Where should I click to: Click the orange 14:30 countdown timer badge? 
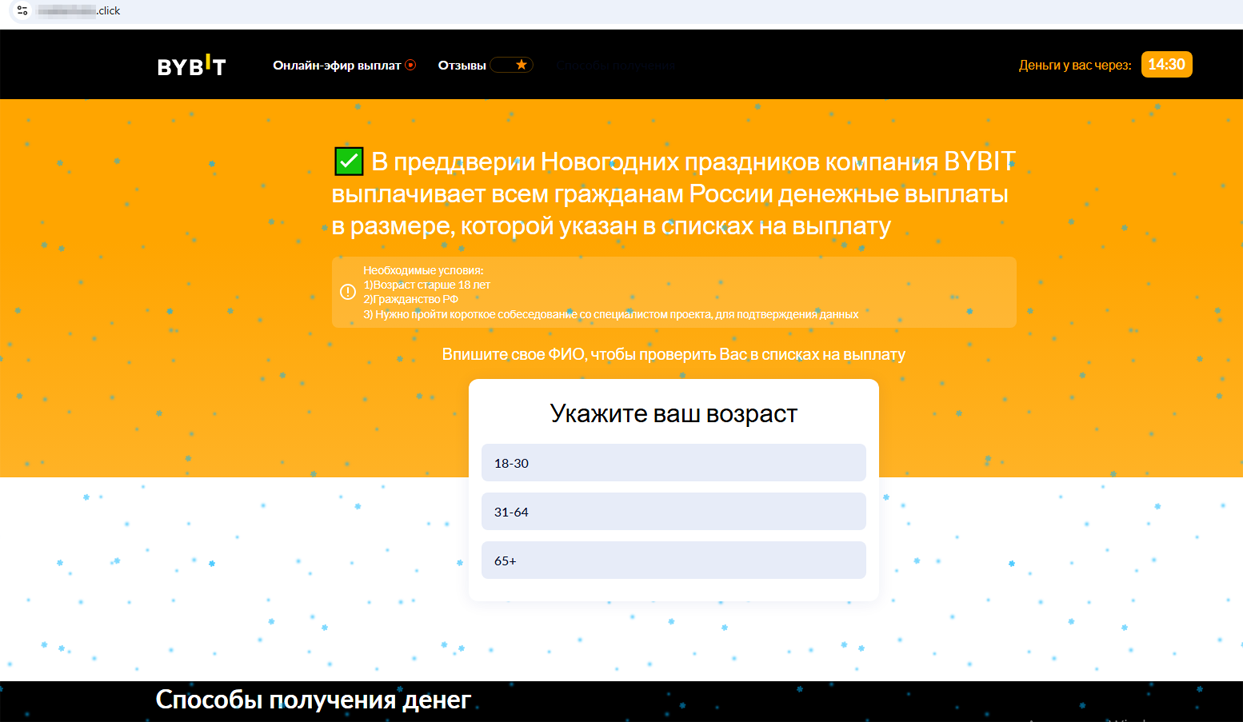pos(1166,63)
